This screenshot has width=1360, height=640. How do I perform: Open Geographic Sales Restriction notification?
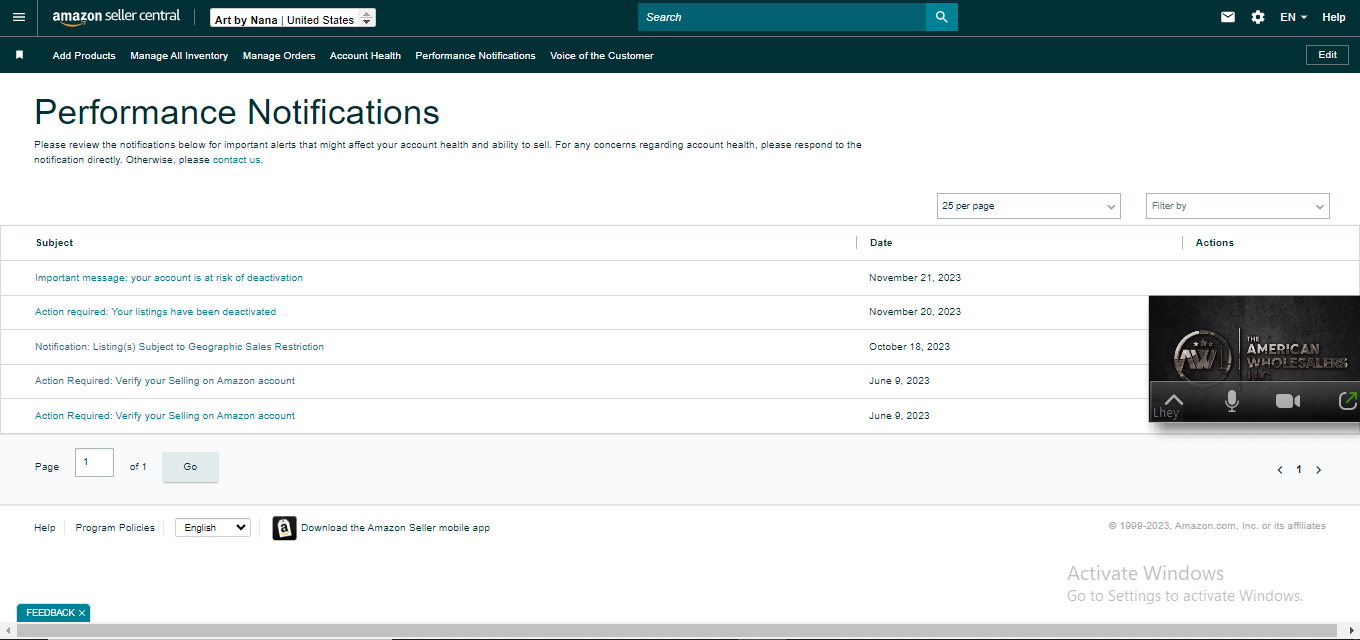(x=179, y=347)
